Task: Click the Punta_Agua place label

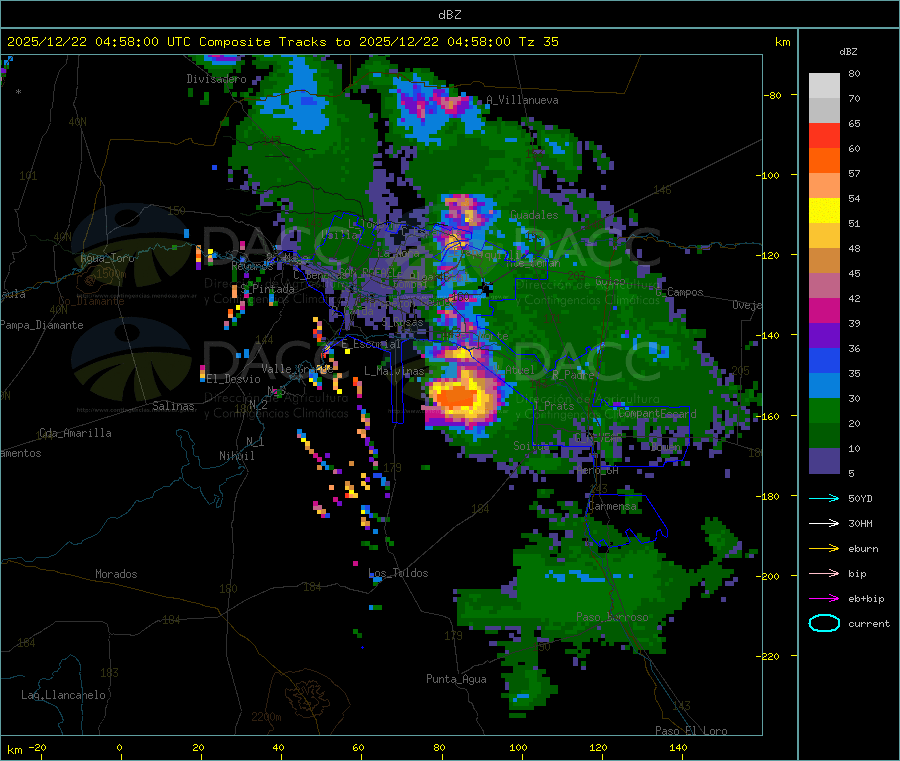Action: point(456,679)
